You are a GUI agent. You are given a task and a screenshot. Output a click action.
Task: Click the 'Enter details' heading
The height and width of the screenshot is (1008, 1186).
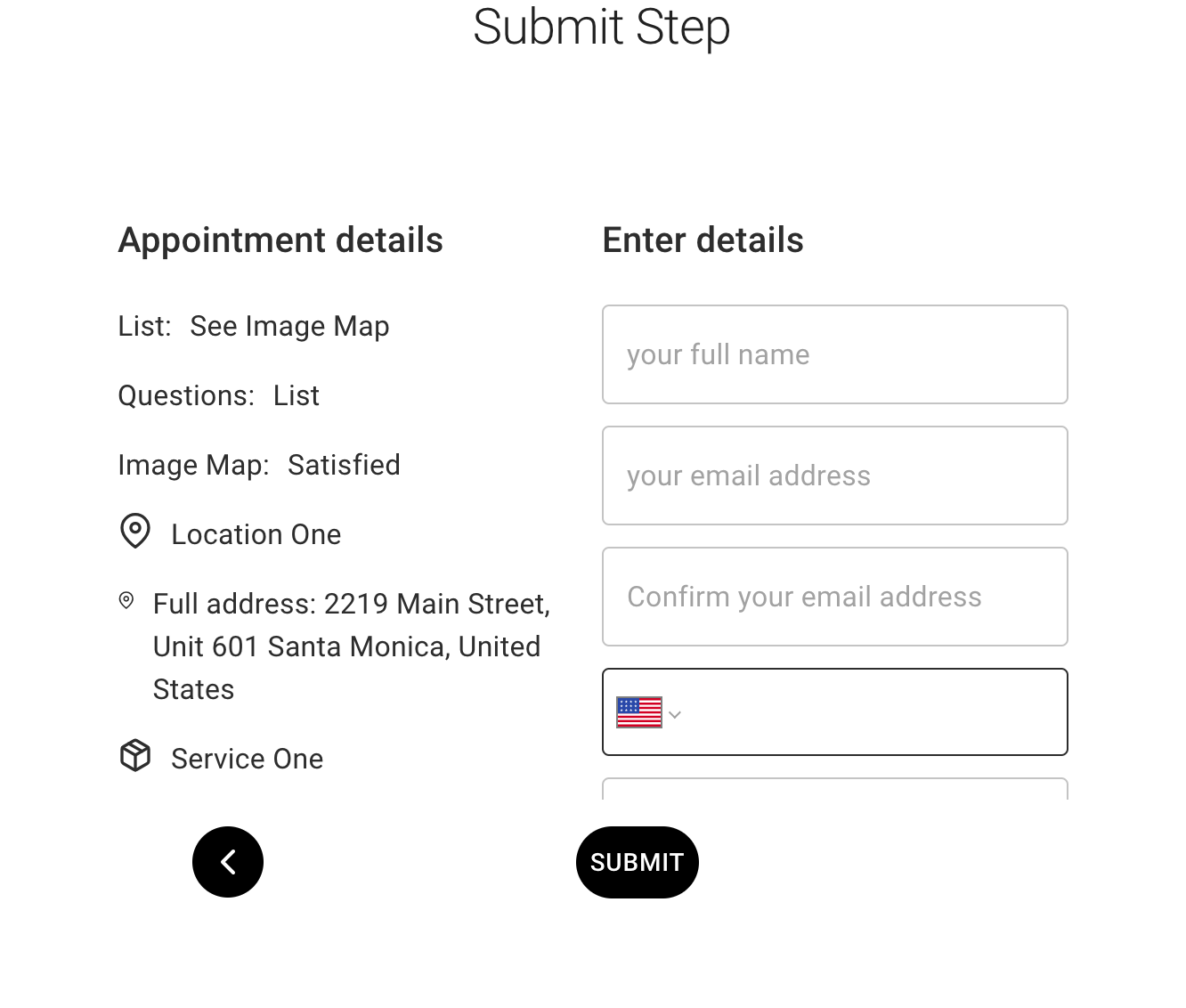click(703, 240)
